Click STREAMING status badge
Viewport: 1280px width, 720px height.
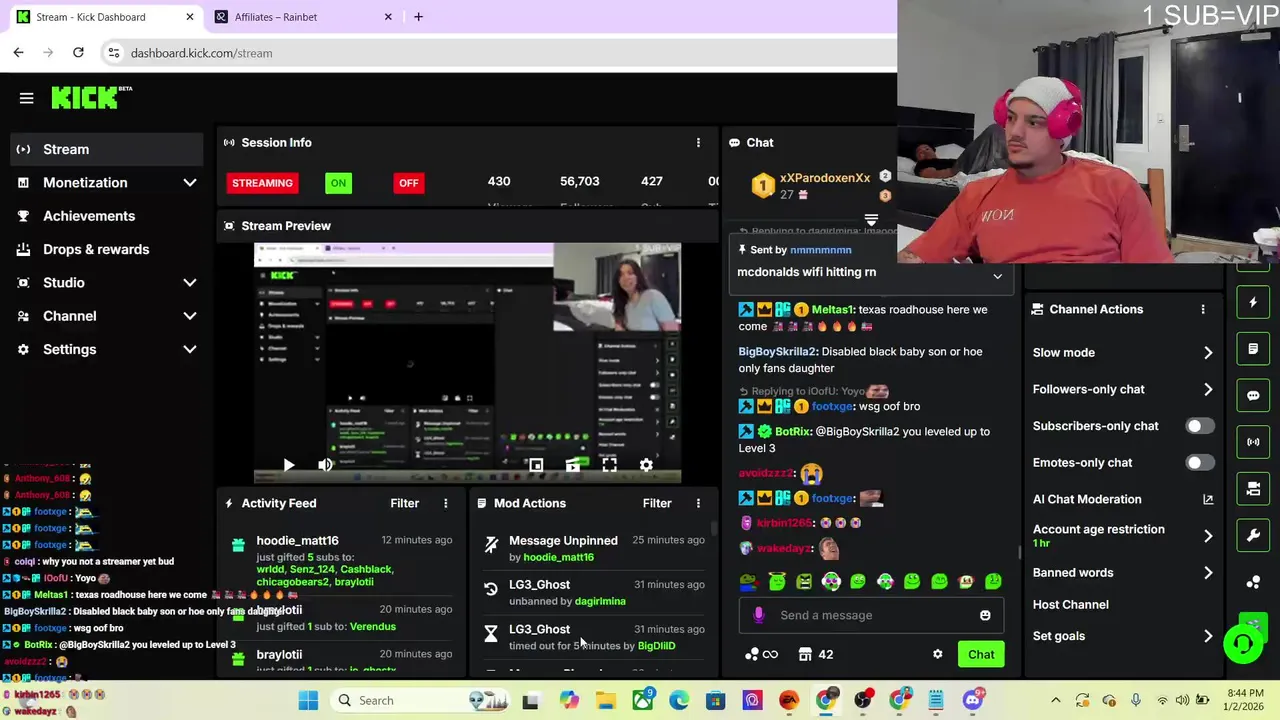pyautogui.click(x=262, y=183)
